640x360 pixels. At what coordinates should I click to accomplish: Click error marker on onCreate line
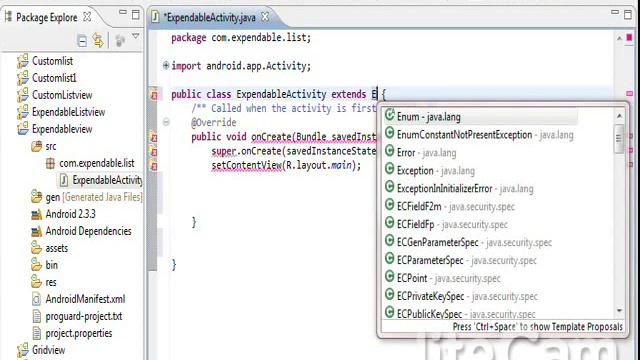tap(154, 138)
